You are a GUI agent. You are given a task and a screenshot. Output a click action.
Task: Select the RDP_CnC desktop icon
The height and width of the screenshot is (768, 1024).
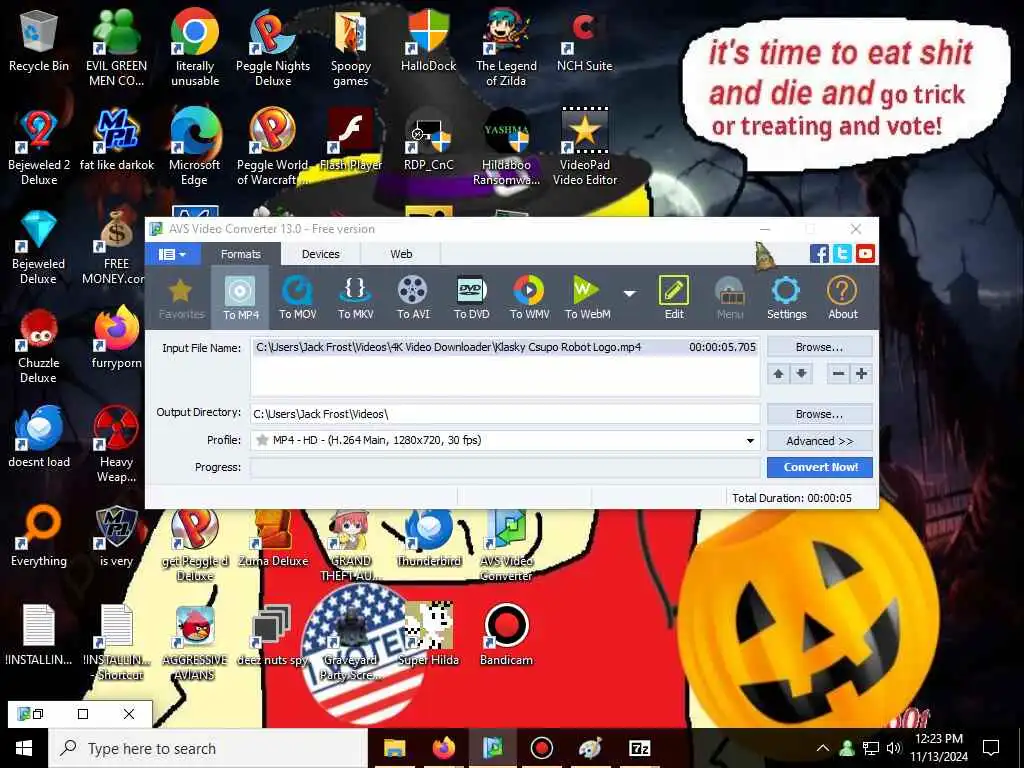click(x=428, y=140)
